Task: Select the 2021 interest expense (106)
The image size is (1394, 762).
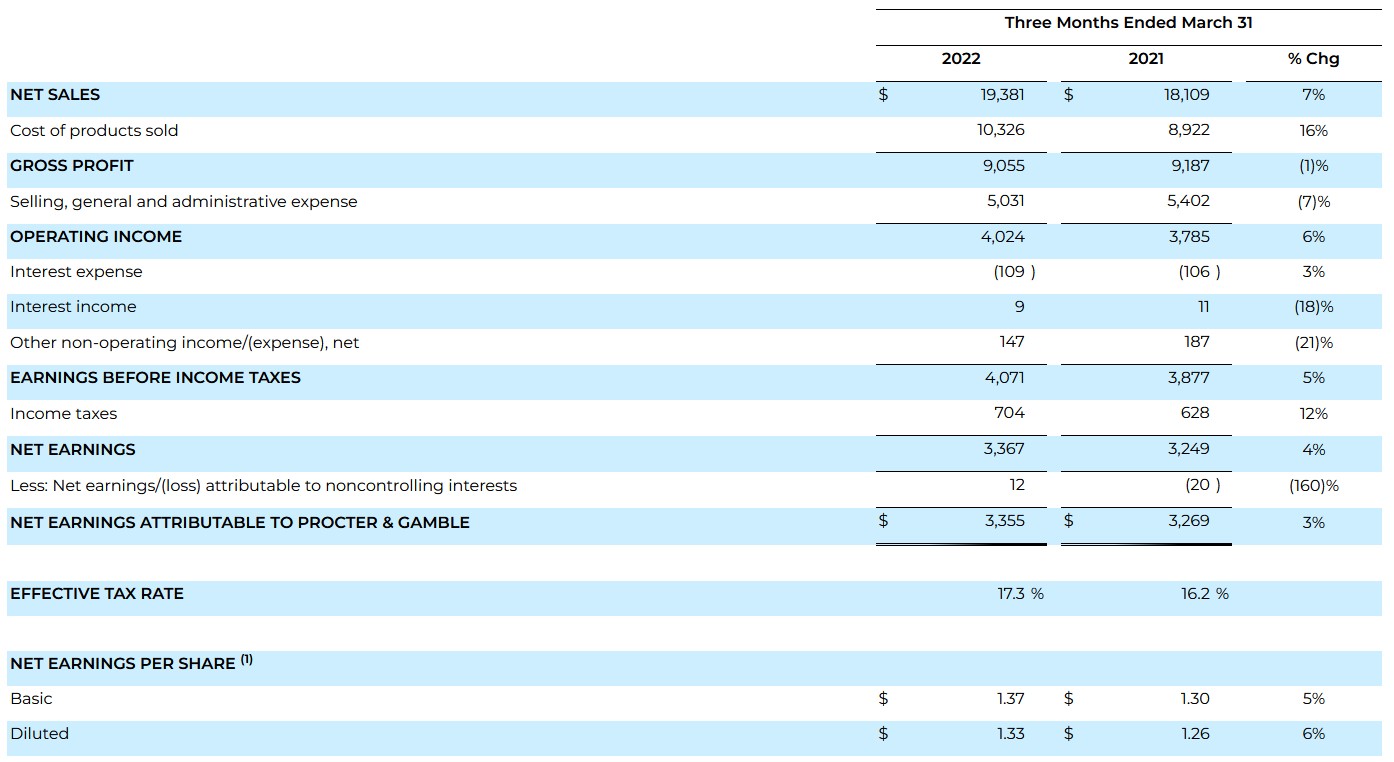Action: (1200, 272)
